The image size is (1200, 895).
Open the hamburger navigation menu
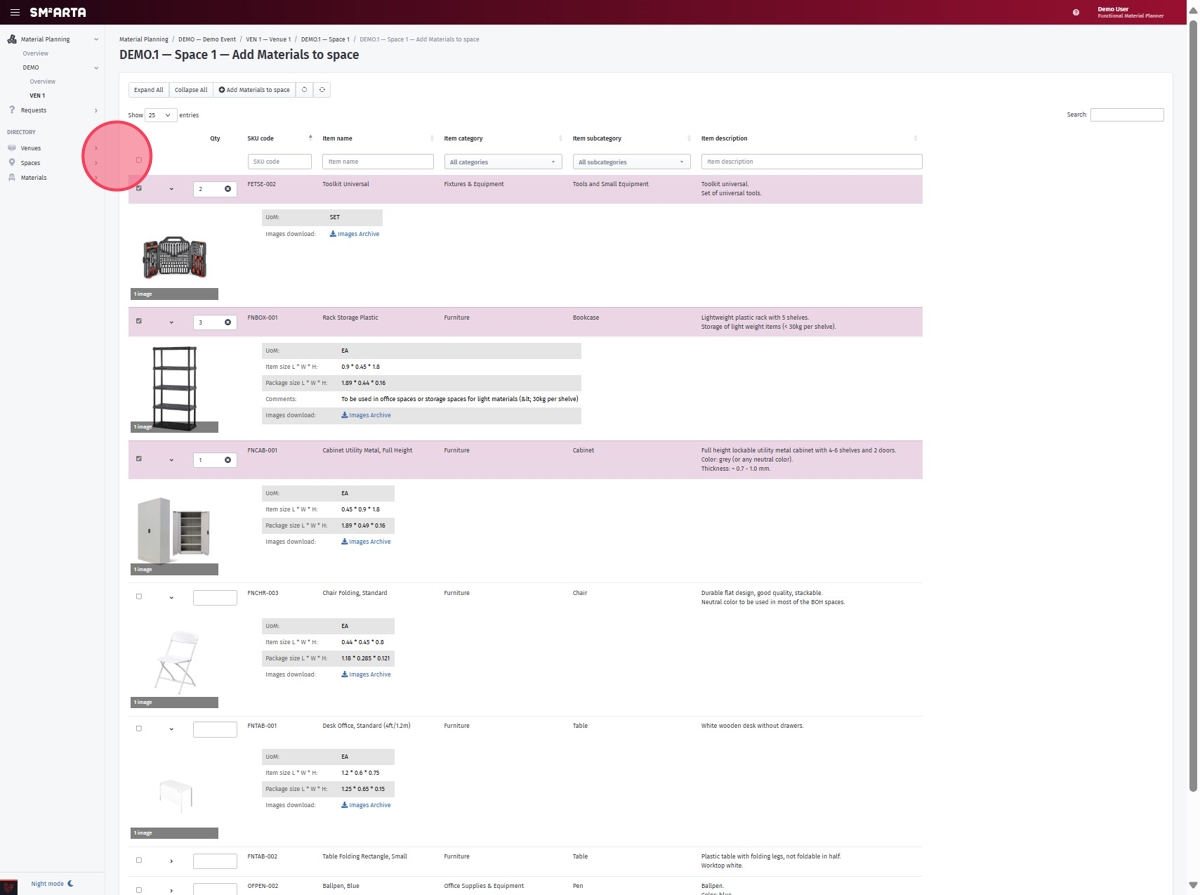[15, 12]
